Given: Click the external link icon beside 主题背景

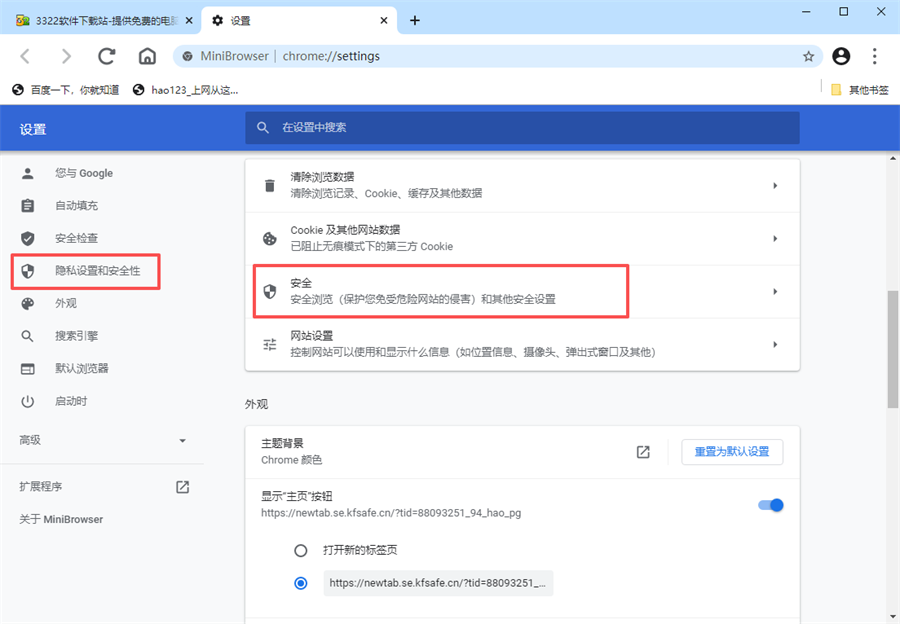Looking at the screenshot, I should pyautogui.click(x=641, y=452).
